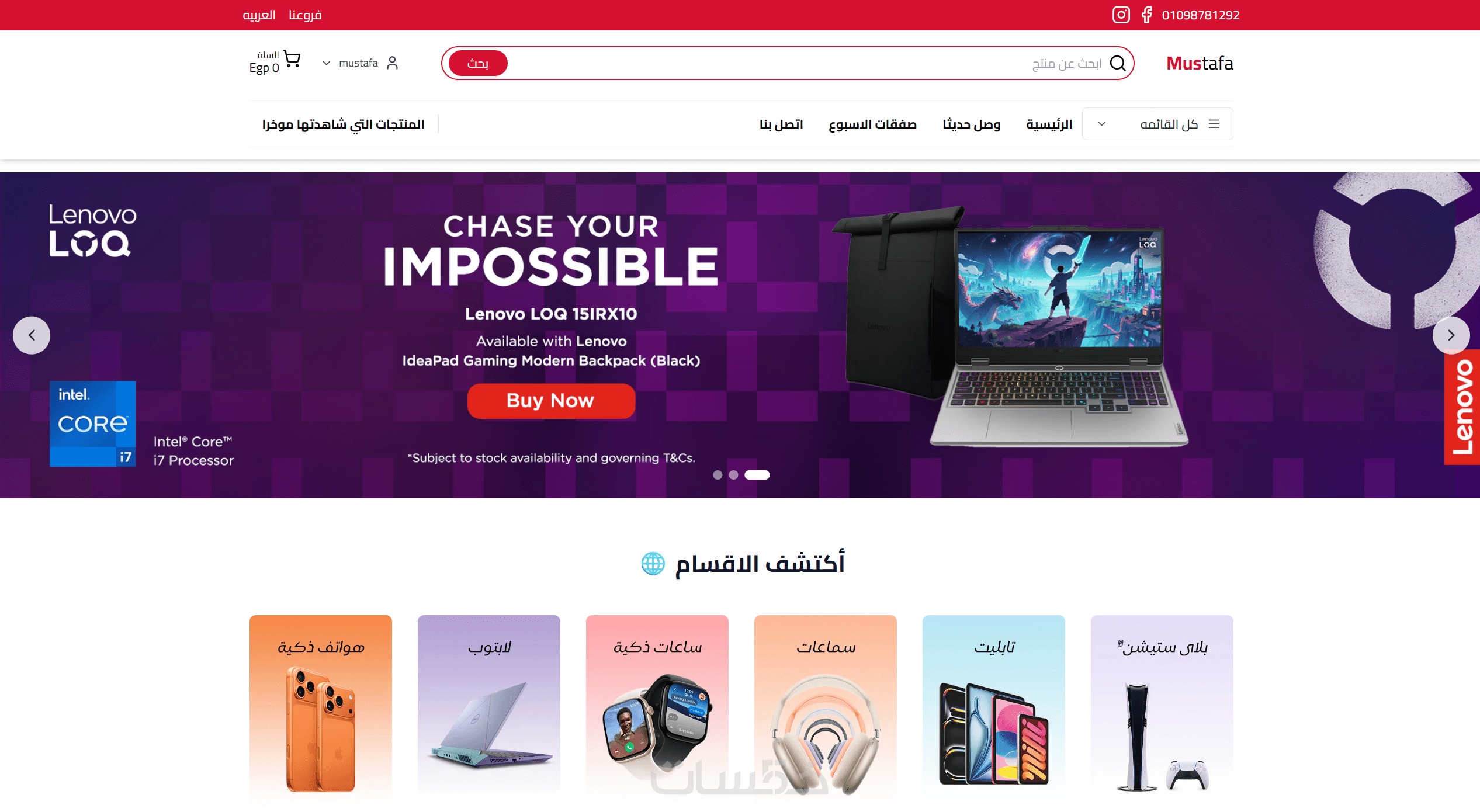Open the shopping cart icon
The width and height of the screenshot is (1480, 812).
292,59
